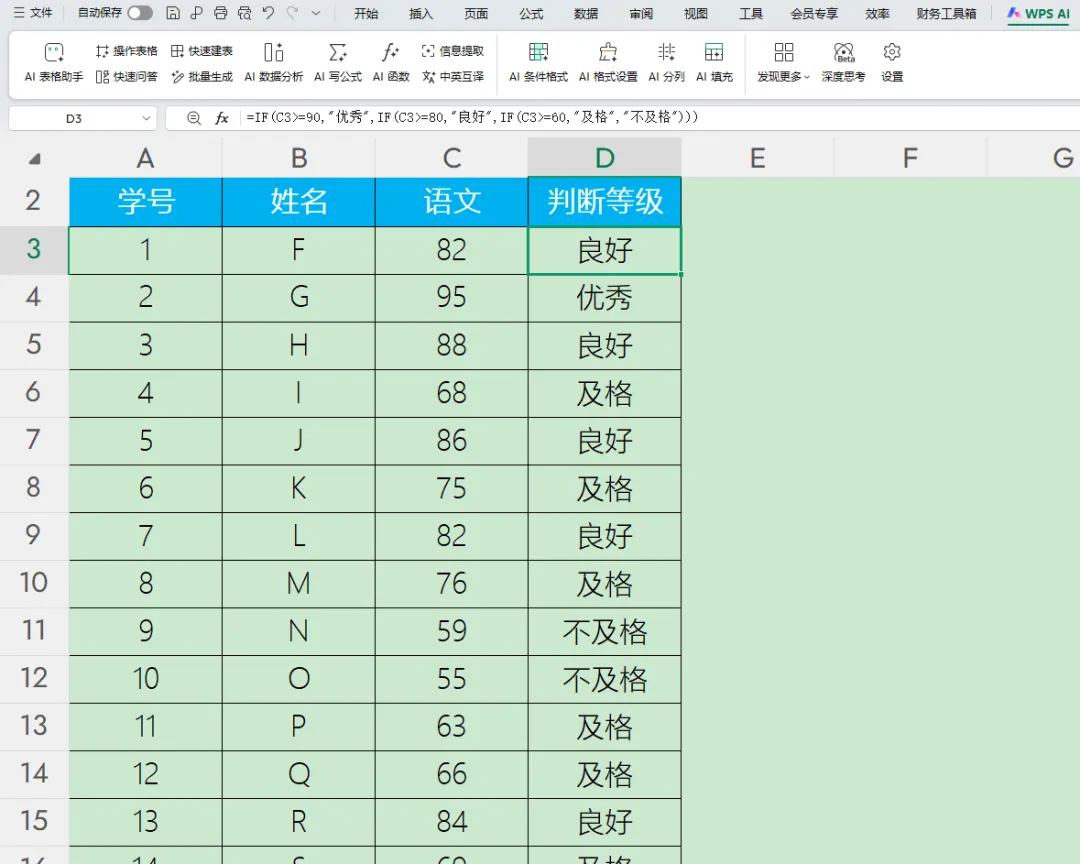Click the AI 填充 tool
Image resolution: width=1080 pixels, height=864 pixels.
coord(714,63)
